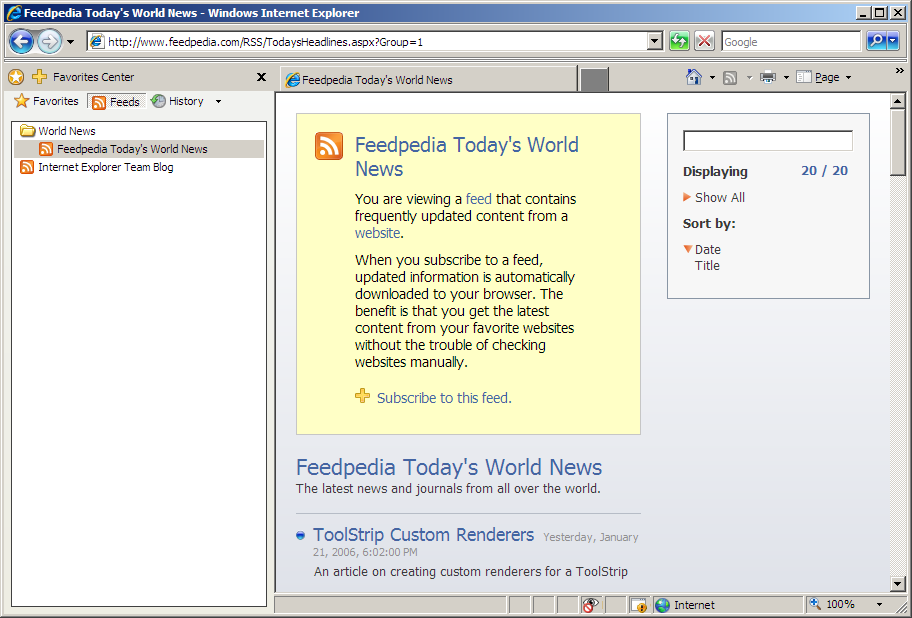Switch to the Feeds tab
Image resolution: width=912 pixels, height=618 pixels.
coord(116,102)
